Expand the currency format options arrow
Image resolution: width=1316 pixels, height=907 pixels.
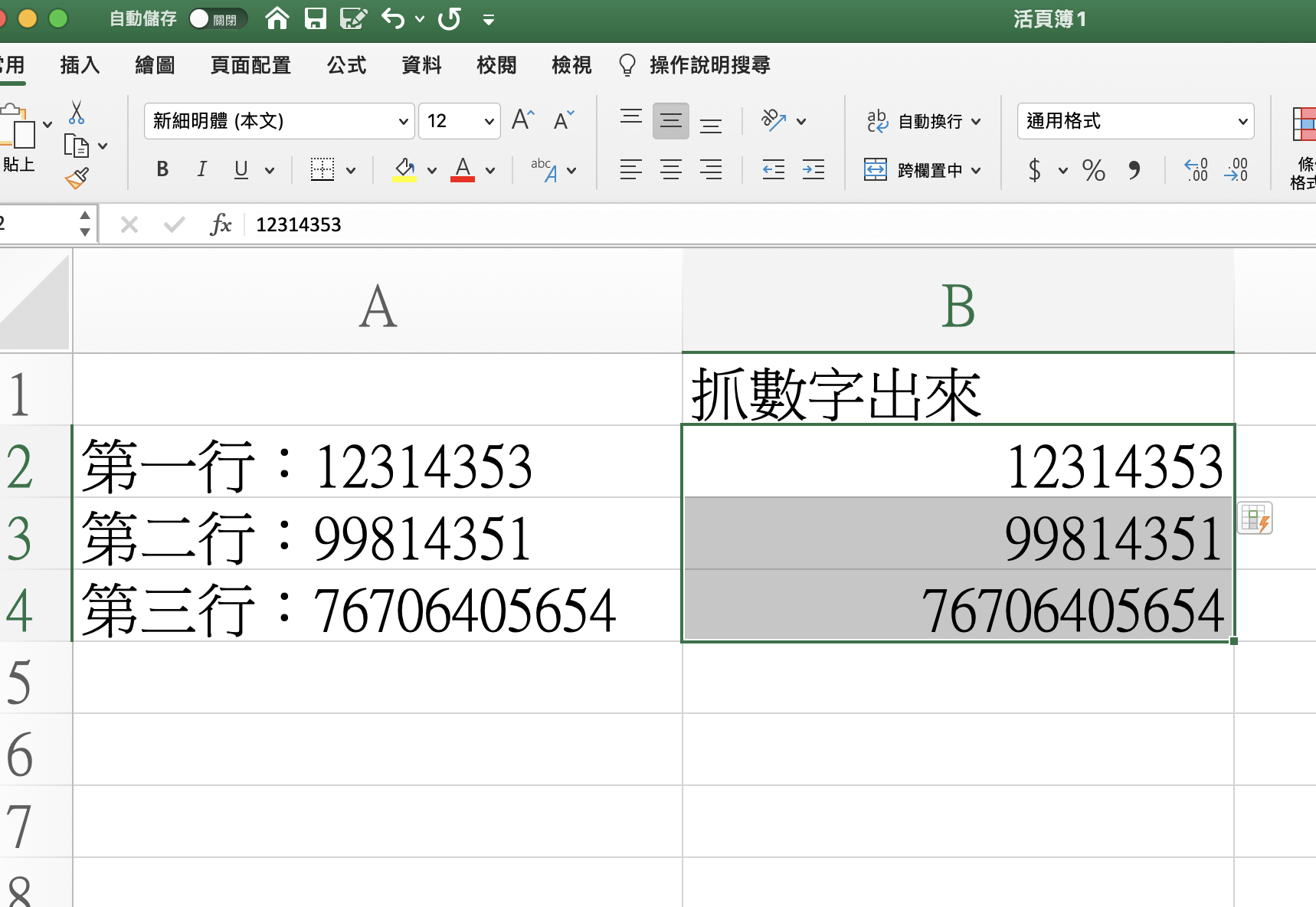tap(1063, 170)
